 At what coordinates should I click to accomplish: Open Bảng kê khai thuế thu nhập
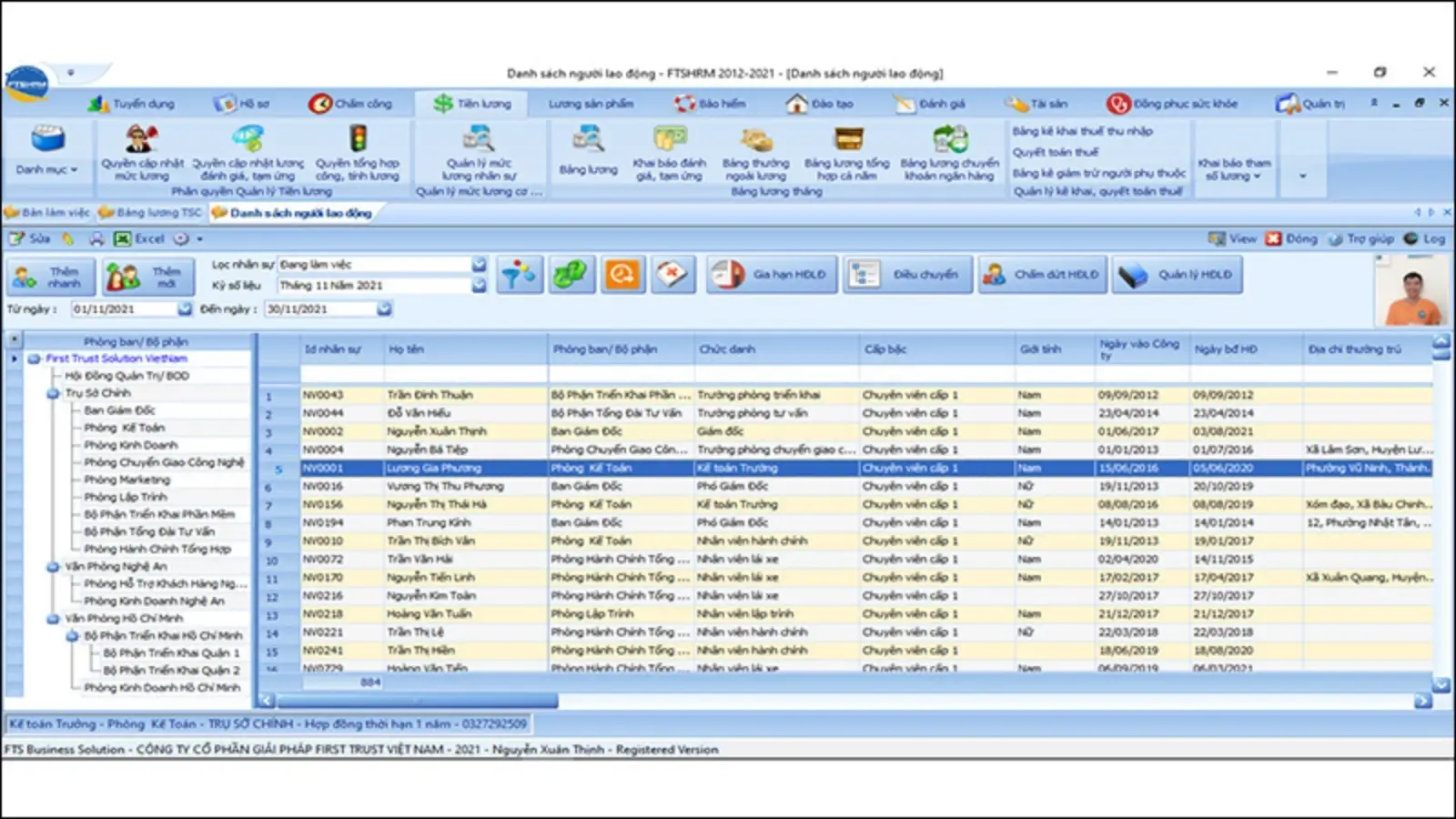click(x=1083, y=131)
